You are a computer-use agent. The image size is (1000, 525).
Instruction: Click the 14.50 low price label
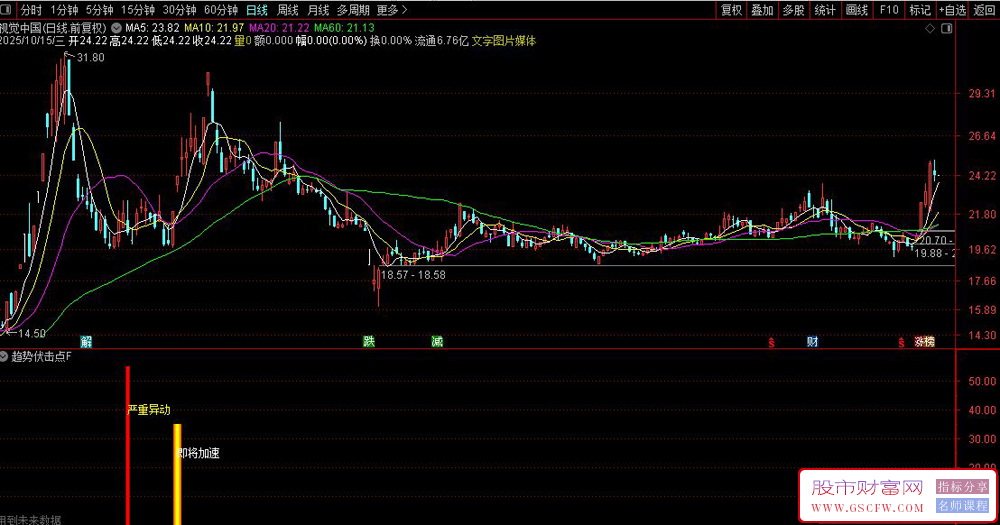click(x=31, y=334)
